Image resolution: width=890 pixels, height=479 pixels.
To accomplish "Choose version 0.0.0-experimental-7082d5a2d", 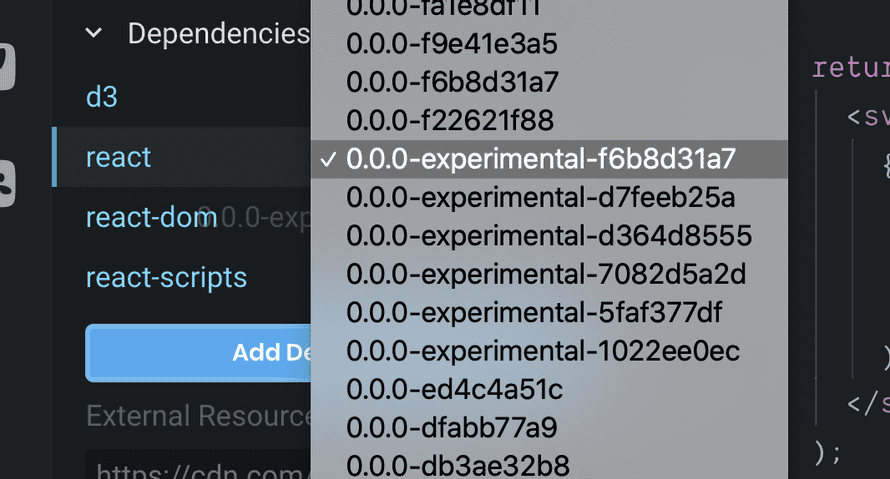I will (546, 274).
